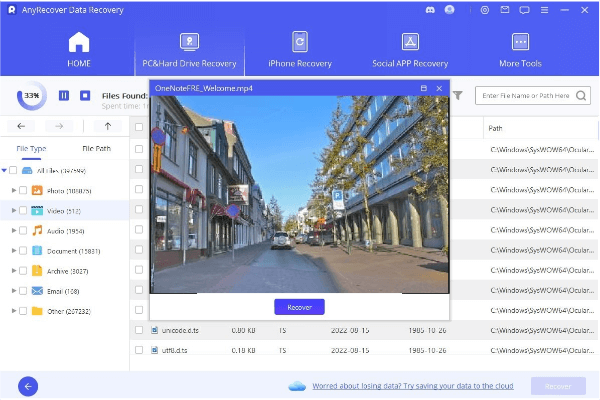Screen dimensions: 600x400
Task: Select the PC&Hard Drive Recovery tab
Action: tap(188, 50)
